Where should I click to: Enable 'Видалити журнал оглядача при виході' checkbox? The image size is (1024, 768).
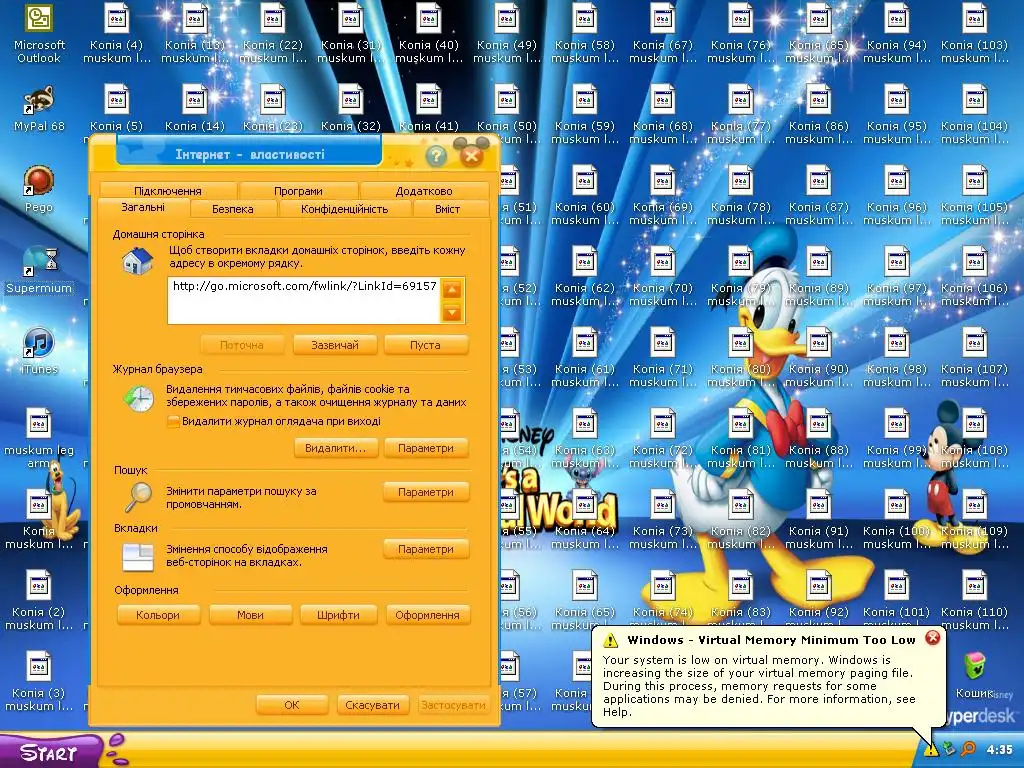[174, 422]
